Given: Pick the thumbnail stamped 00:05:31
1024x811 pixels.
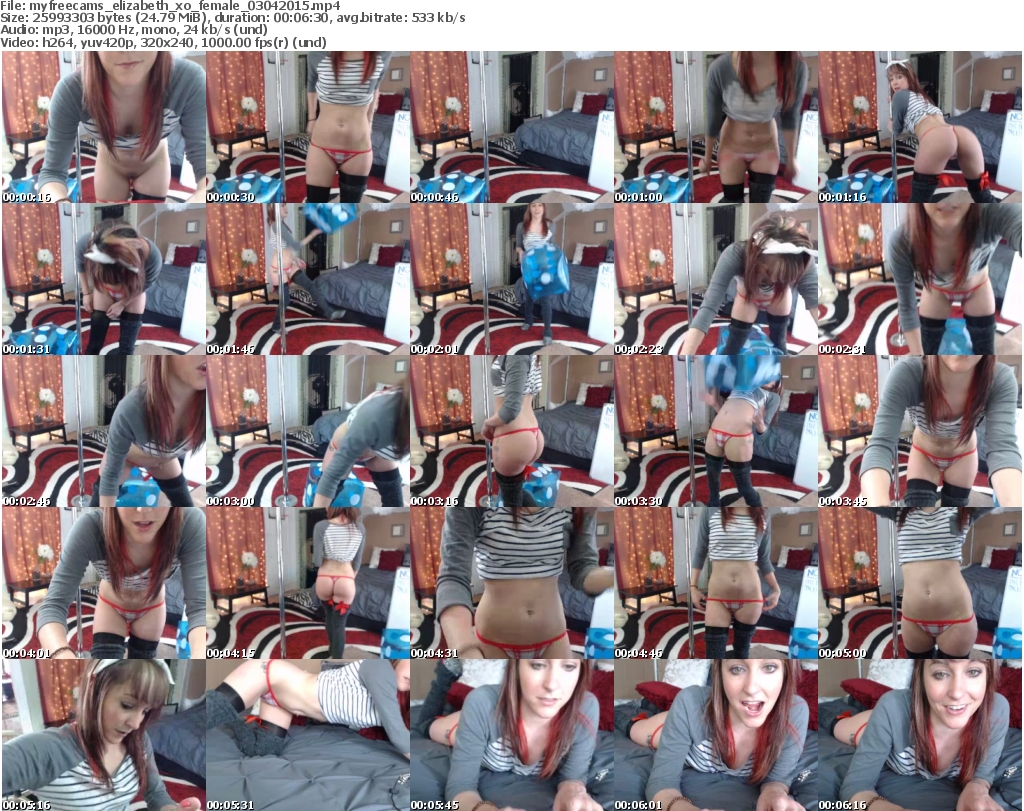Looking at the screenshot, I should (x=308, y=735).
